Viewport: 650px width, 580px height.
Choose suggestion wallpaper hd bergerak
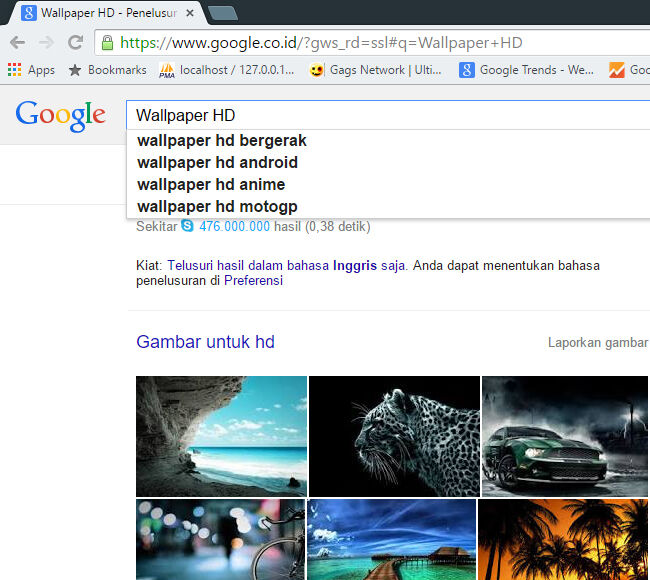388,141
